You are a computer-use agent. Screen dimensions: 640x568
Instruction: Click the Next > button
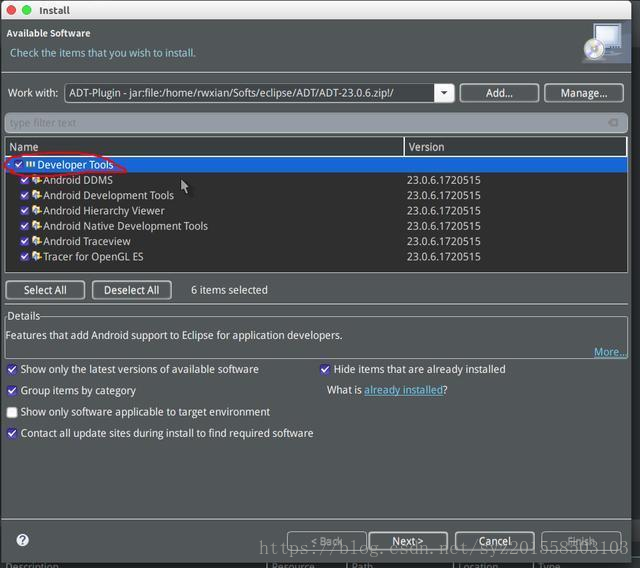pos(408,541)
